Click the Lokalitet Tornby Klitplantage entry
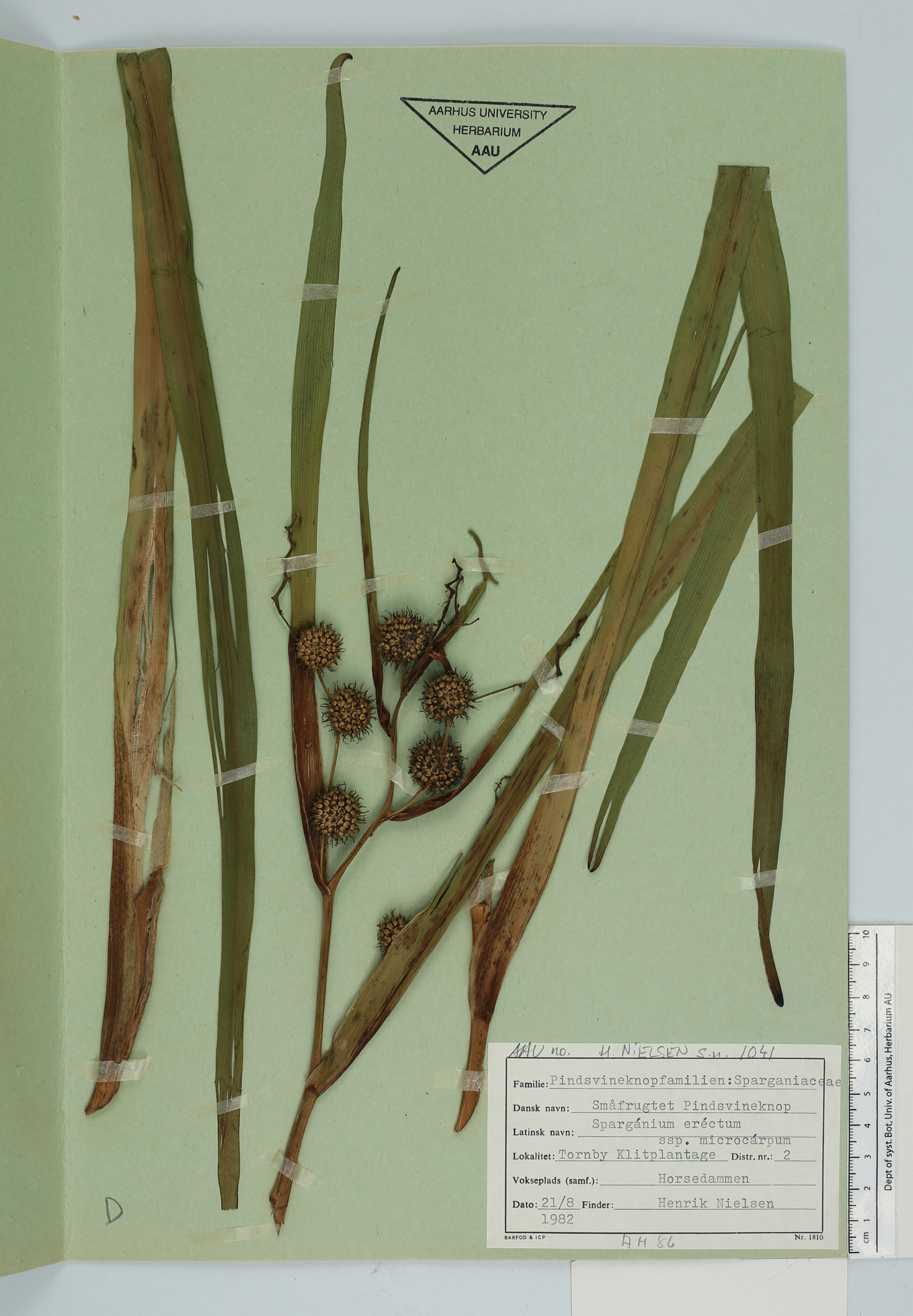Viewport: 913px width, 1316px height. click(x=636, y=1154)
